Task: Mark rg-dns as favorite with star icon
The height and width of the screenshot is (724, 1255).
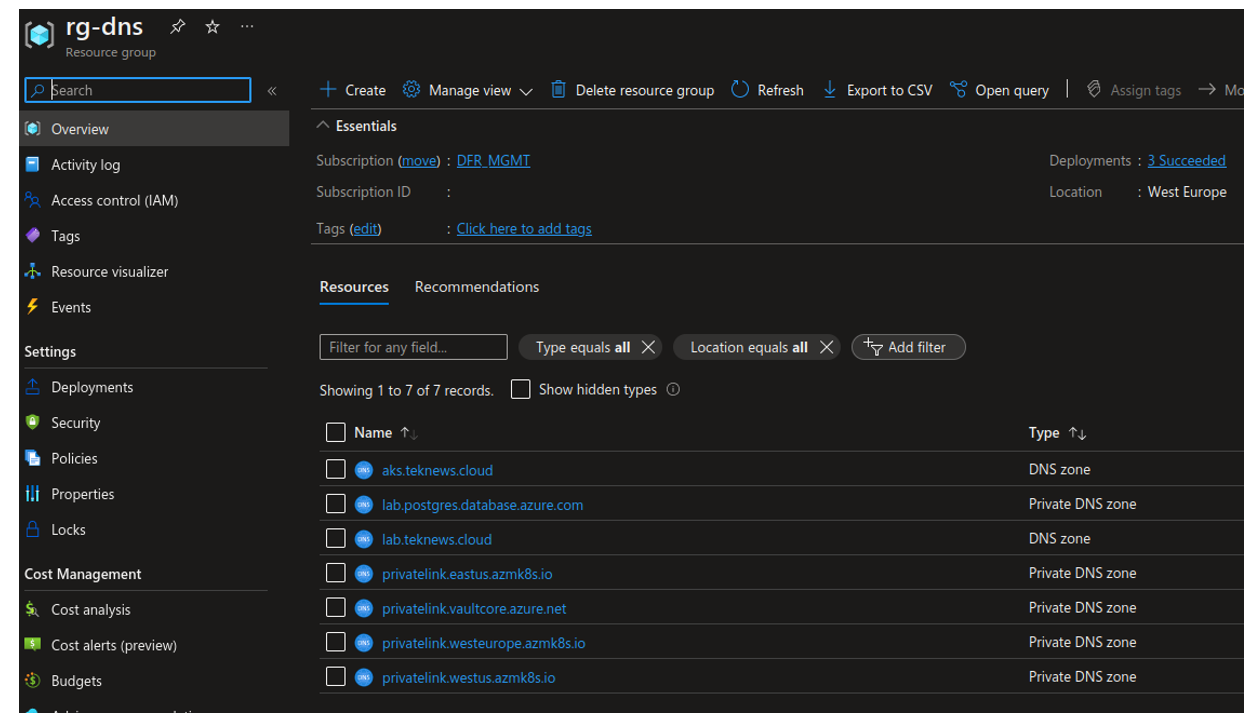Action: click(x=212, y=27)
